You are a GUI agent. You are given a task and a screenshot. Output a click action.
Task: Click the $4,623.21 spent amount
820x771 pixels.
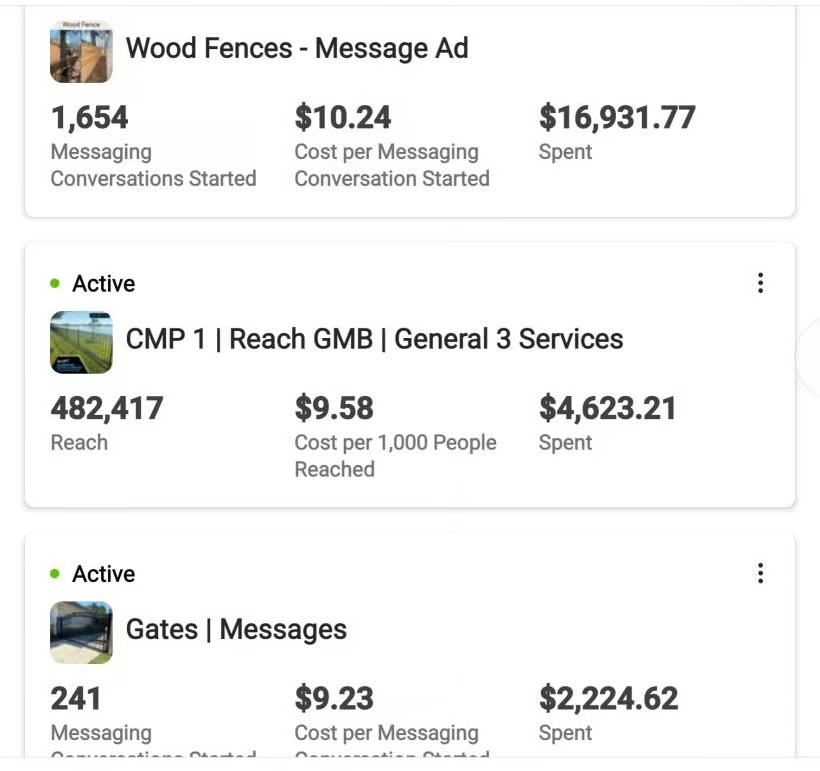pyautogui.click(x=608, y=408)
